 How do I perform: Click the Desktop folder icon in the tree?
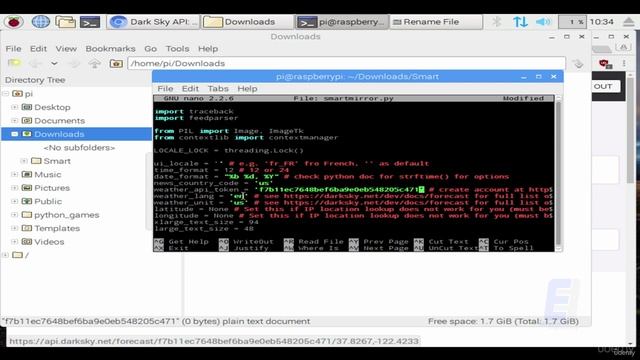point(27,107)
